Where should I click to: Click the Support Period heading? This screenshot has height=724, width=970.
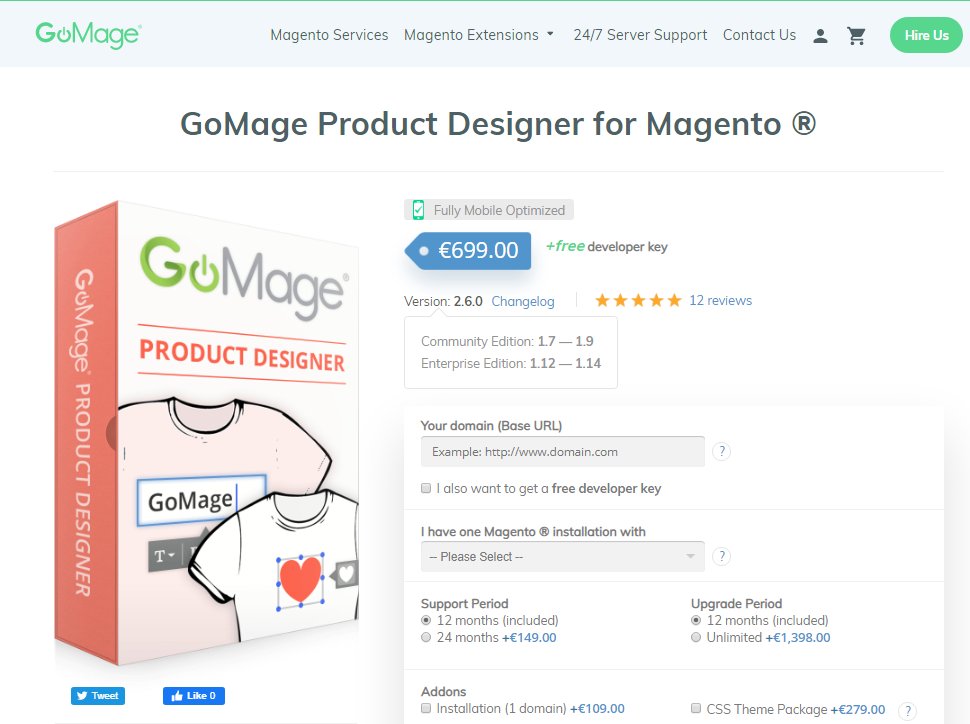pos(465,603)
